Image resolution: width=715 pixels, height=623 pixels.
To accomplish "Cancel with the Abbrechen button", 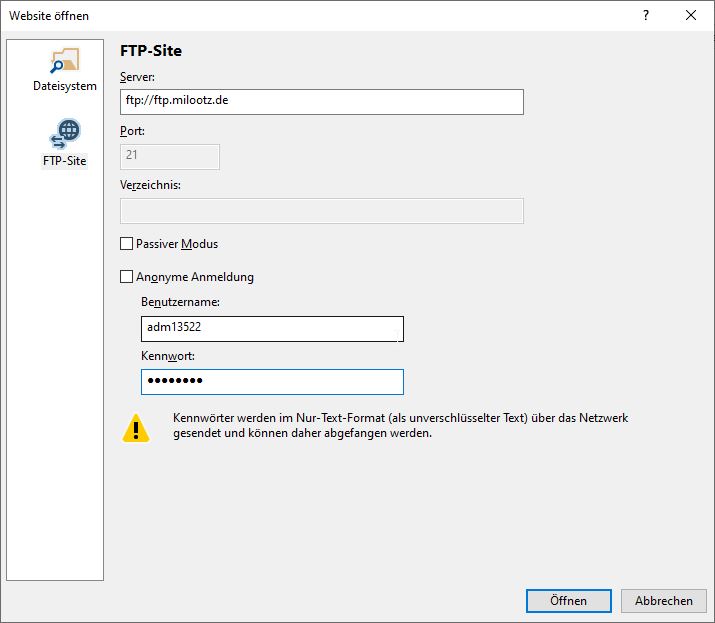I will pyautogui.click(x=663, y=601).
